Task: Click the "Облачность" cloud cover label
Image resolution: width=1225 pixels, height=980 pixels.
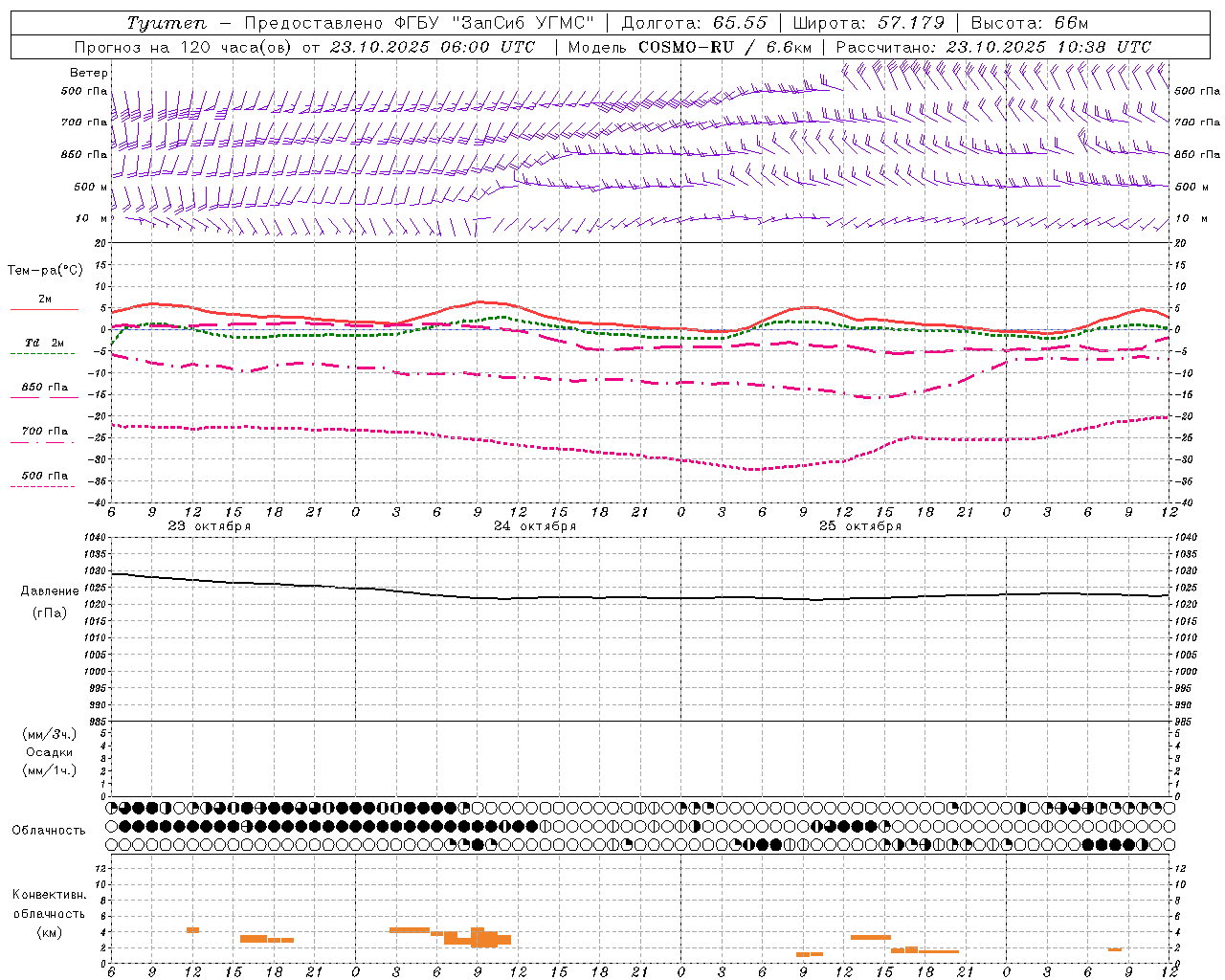Action: 49,830
